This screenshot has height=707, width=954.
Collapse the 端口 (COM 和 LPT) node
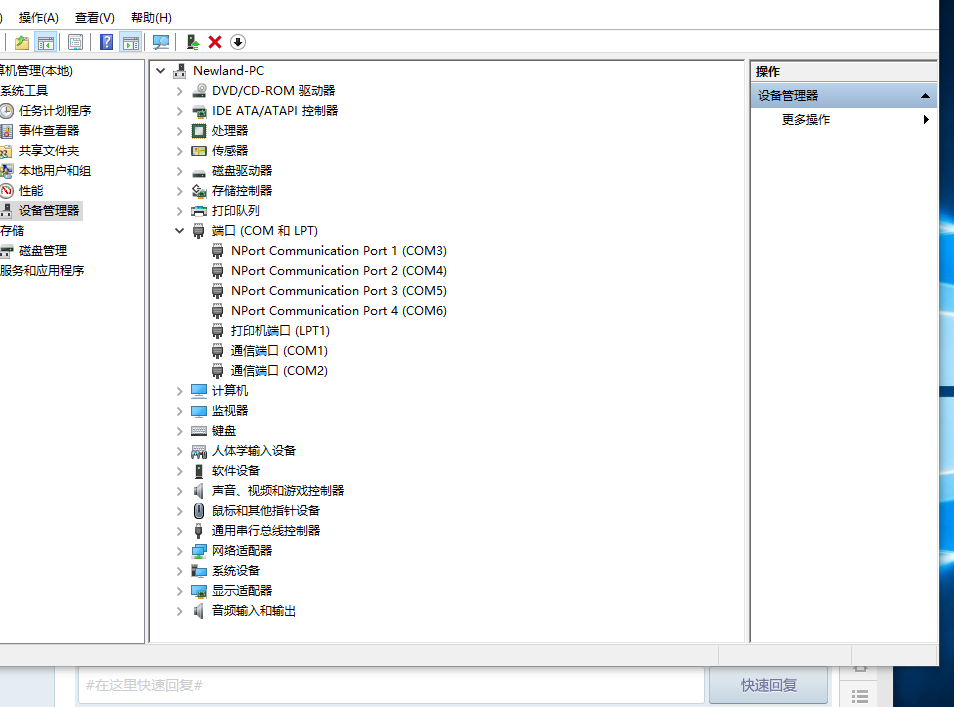tap(180, 231)
